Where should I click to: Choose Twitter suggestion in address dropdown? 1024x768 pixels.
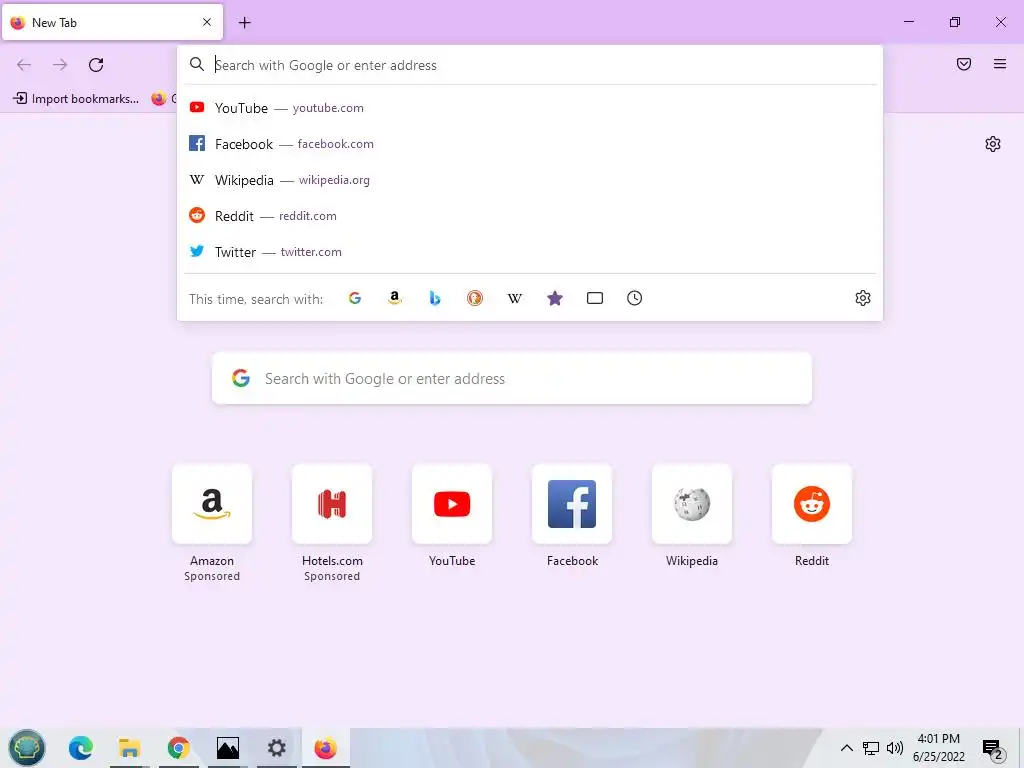530,251
